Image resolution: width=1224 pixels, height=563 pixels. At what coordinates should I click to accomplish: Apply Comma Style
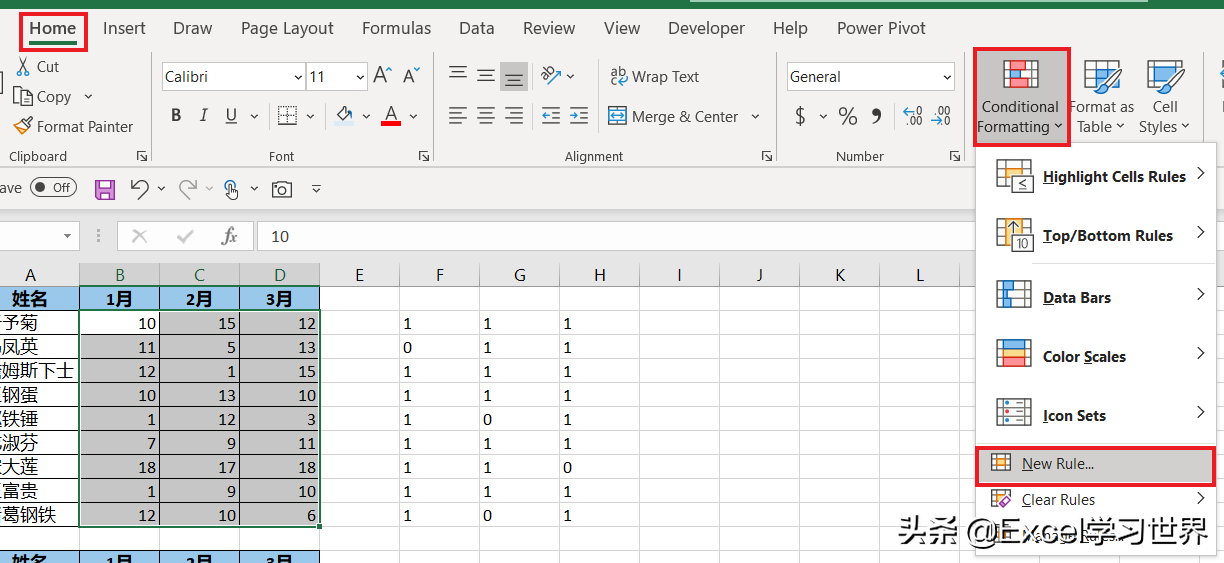pos(877,116)
